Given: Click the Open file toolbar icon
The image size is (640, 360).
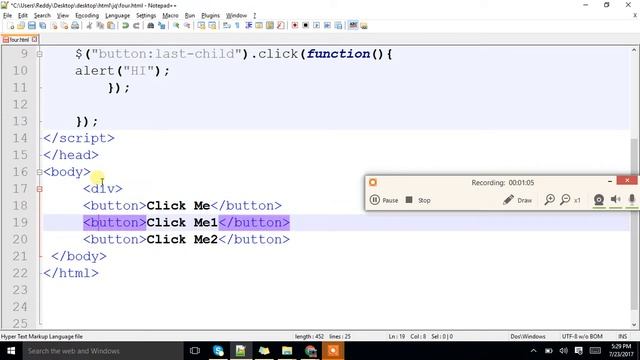Looking at the screenshot, I should [x=21, y=26].
